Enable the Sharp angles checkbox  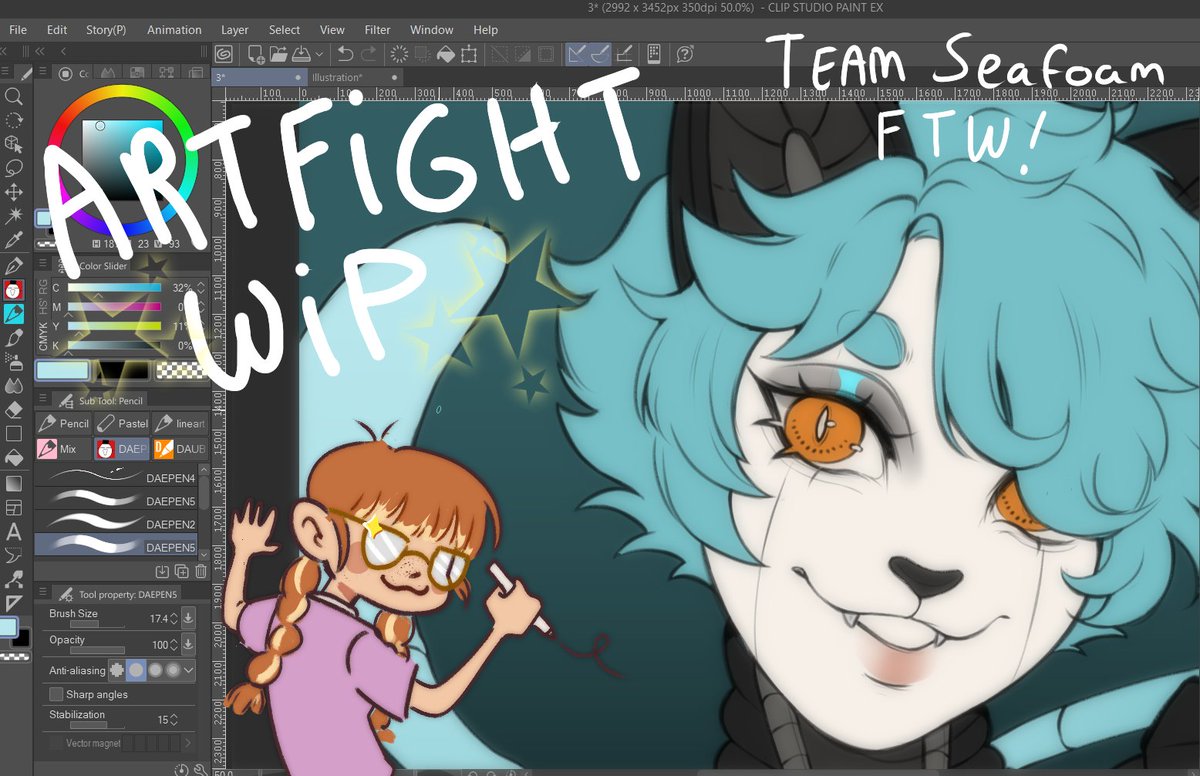click(x=57, y=693)
